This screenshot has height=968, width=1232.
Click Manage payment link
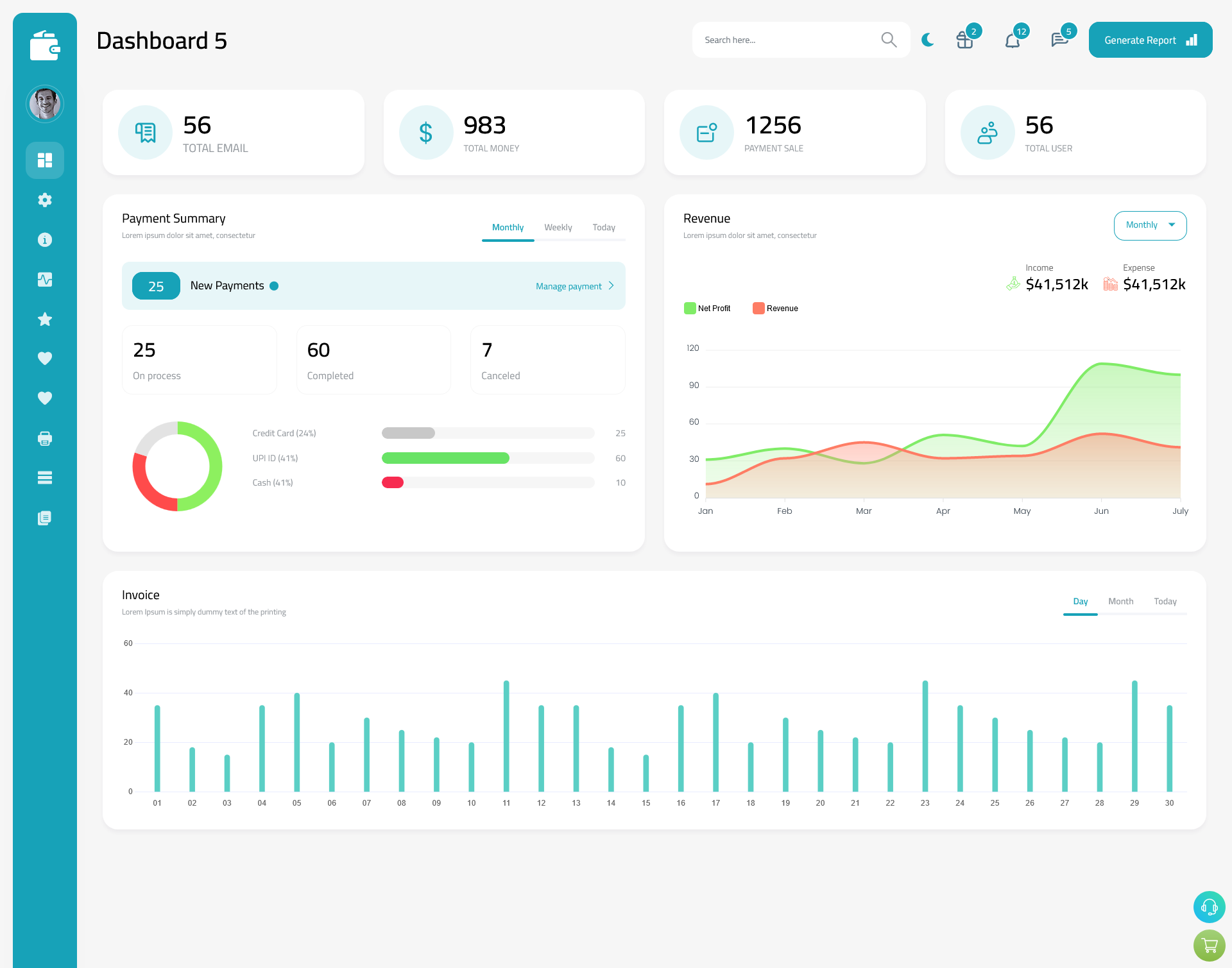[569, 286]
